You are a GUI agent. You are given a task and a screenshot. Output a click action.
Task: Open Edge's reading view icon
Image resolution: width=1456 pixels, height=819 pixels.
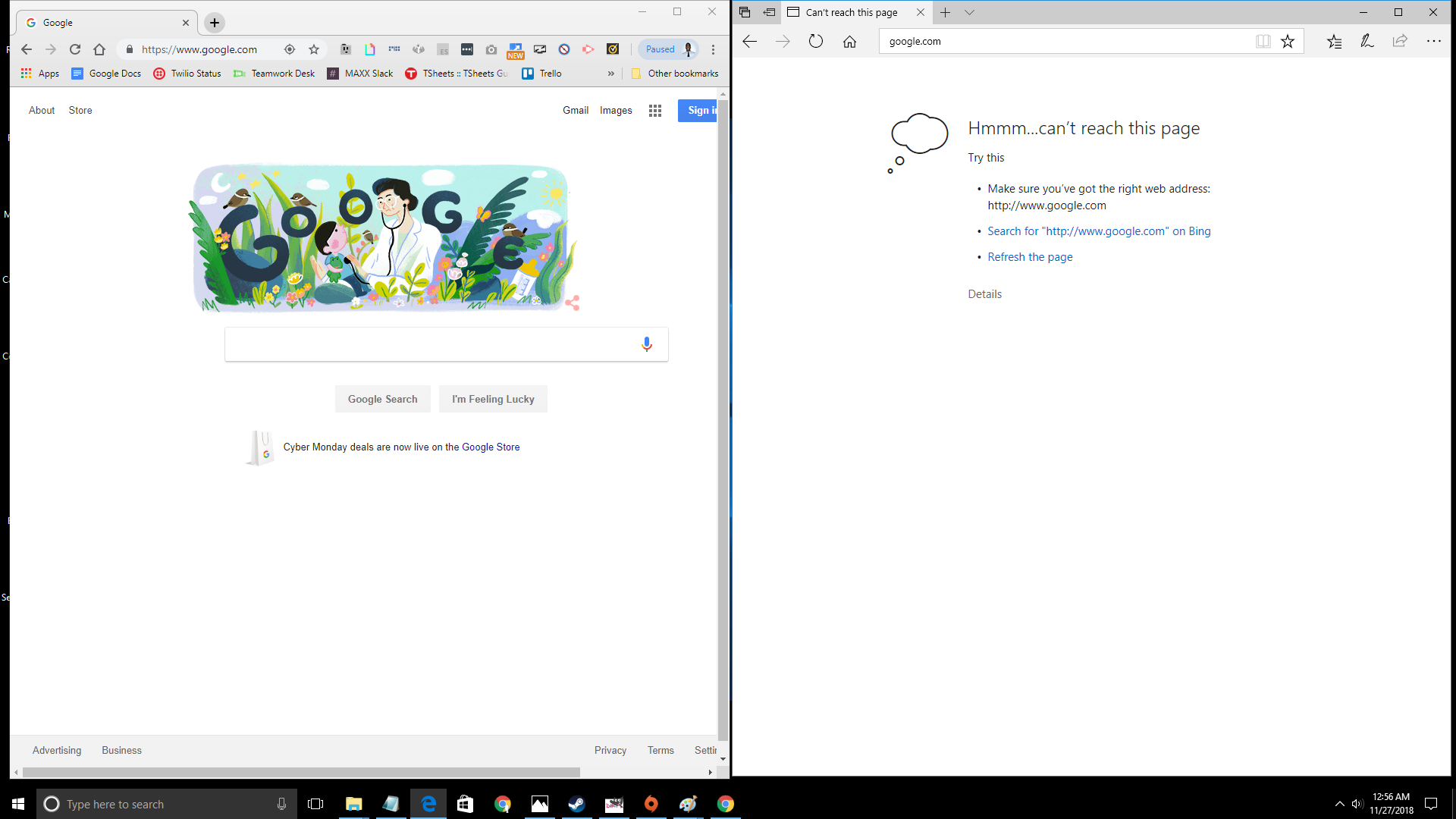tap(1263, 41)
